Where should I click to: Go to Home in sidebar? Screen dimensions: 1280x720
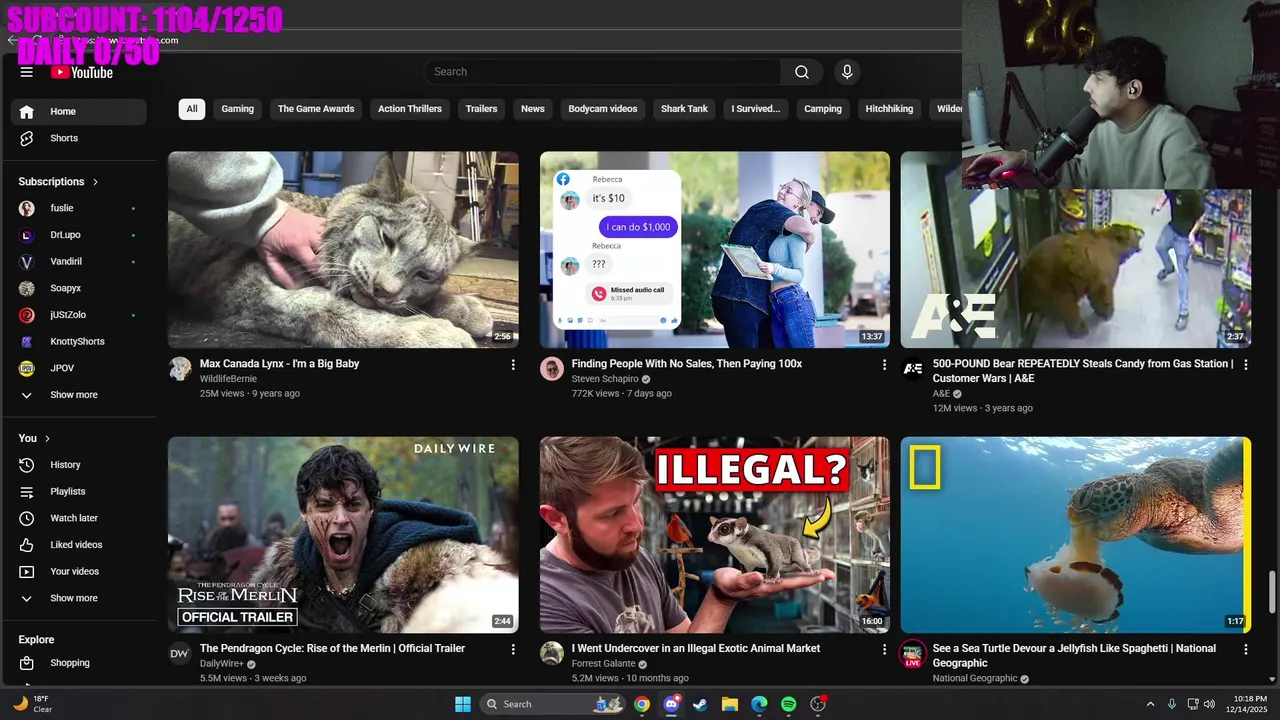pyautogui.click(x=79, y=112)
